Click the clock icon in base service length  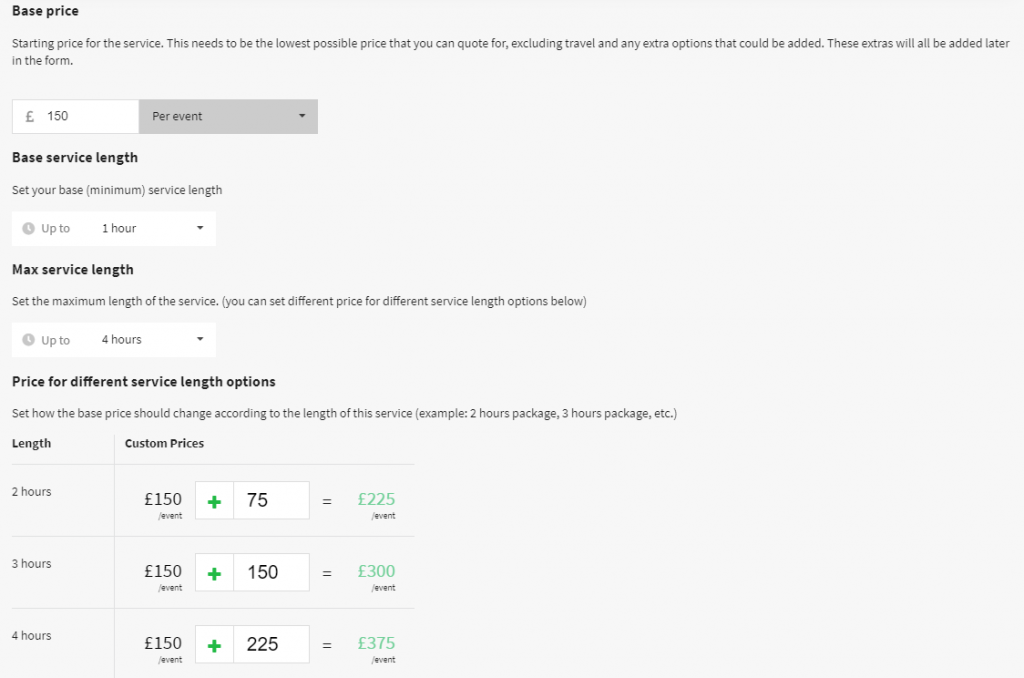(29, 228)
